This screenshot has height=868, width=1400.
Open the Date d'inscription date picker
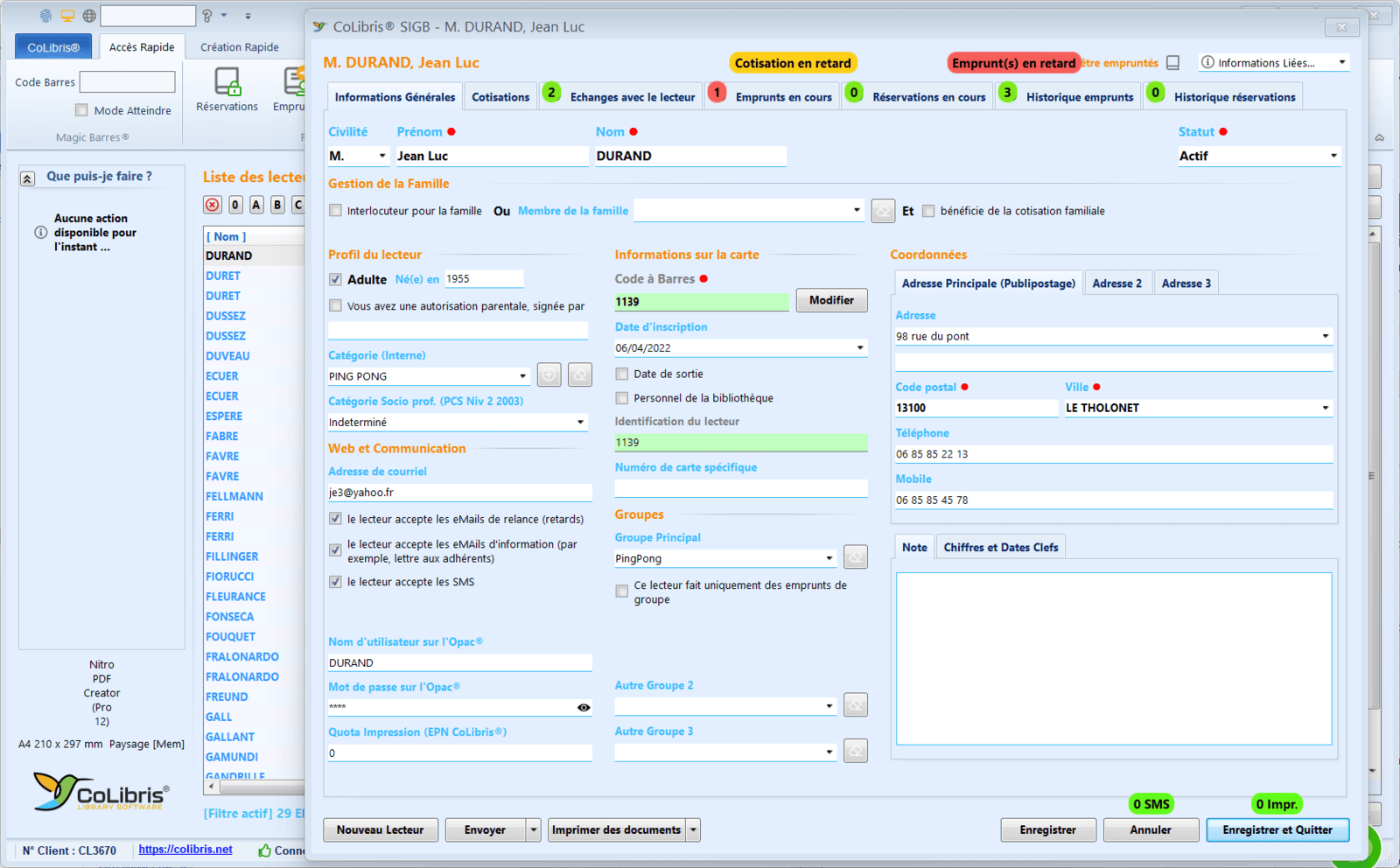coord(859,348)
